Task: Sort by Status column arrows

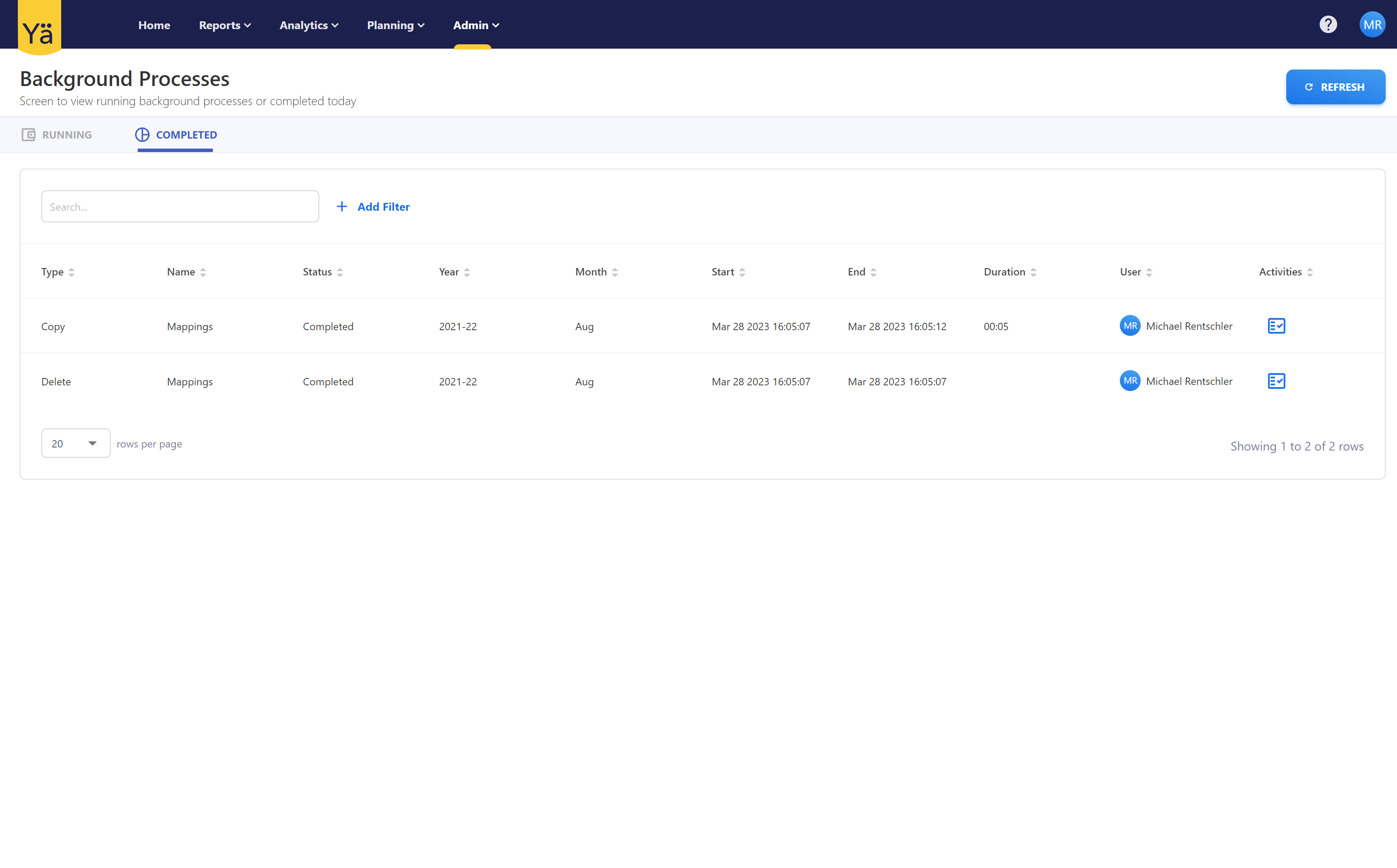Action: 340,272
